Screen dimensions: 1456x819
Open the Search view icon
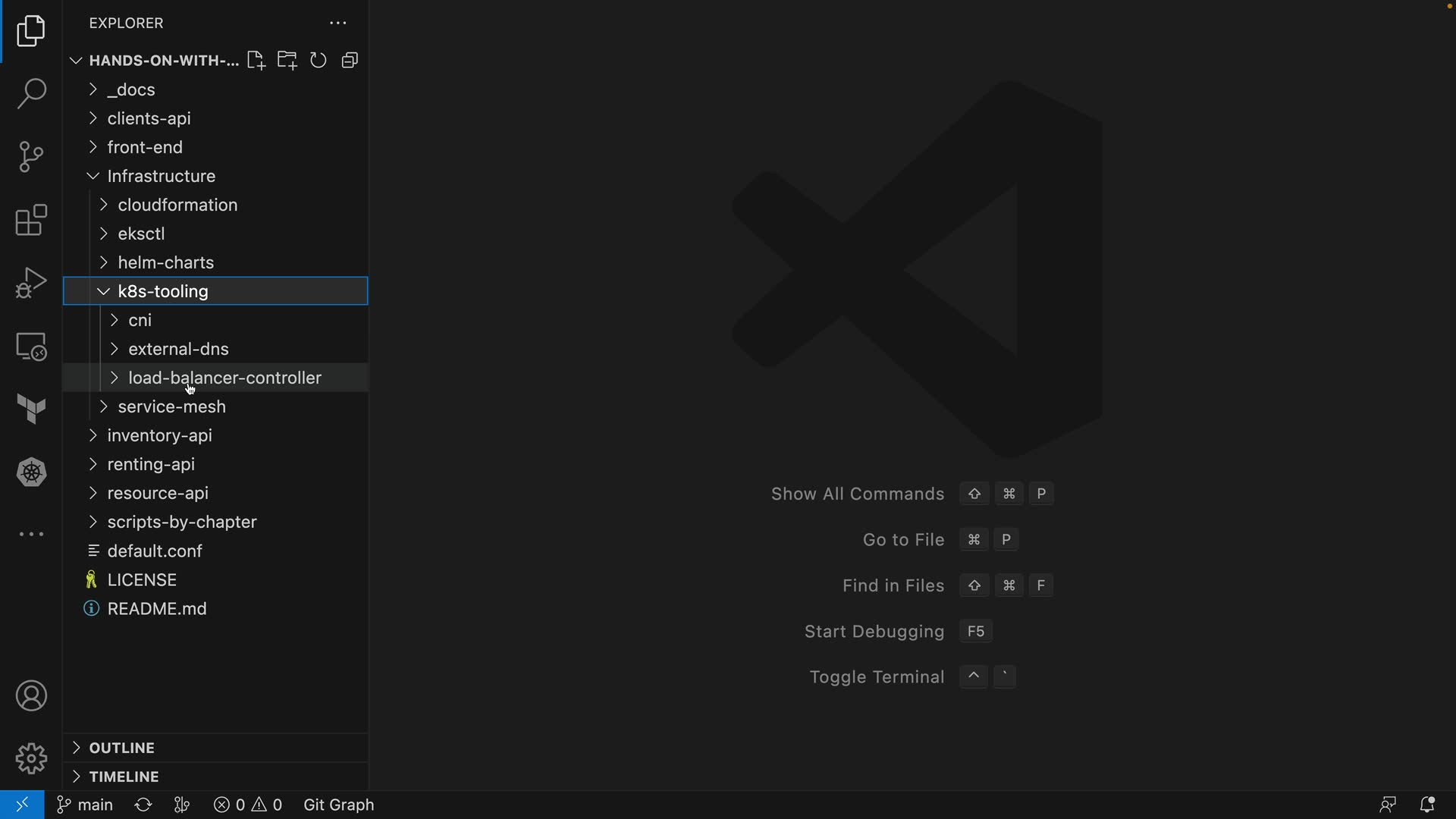pyautogui.click(x=31, y=94)
